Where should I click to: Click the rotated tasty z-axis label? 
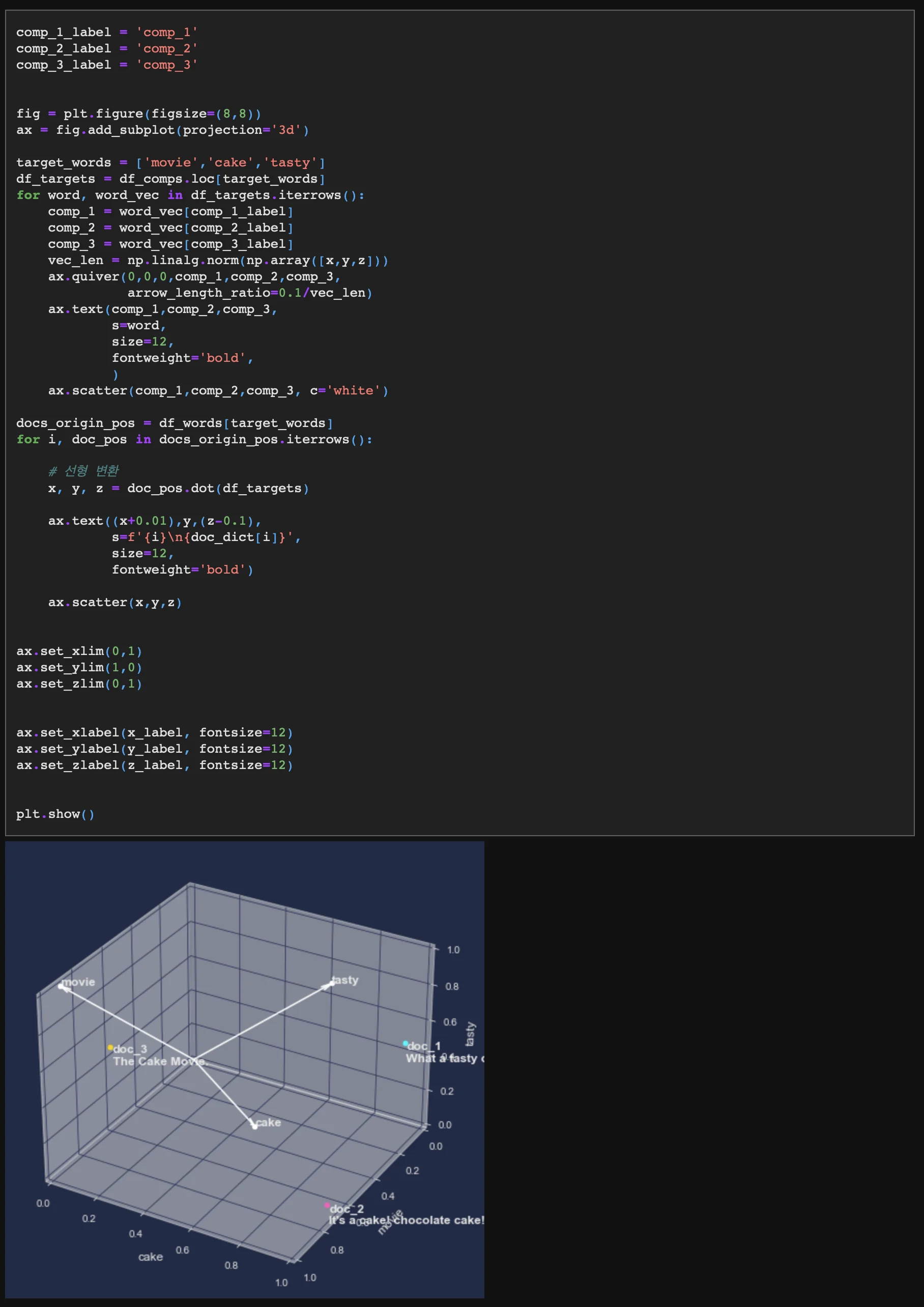(x=470, y=1034)
